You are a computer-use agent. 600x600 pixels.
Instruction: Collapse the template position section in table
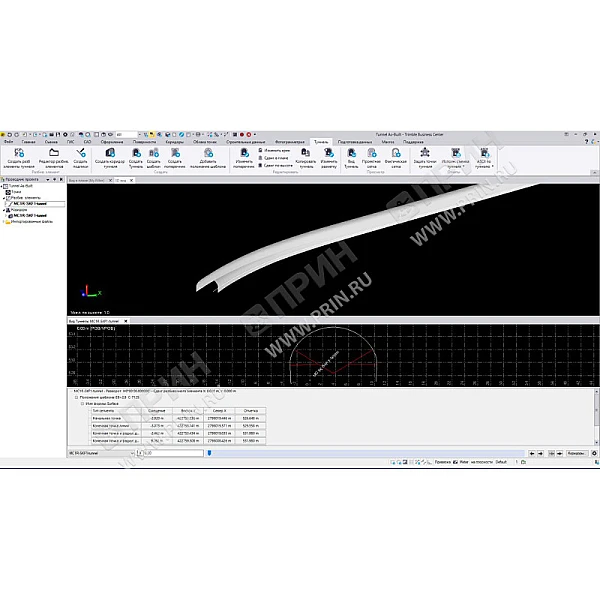point(74,398)
